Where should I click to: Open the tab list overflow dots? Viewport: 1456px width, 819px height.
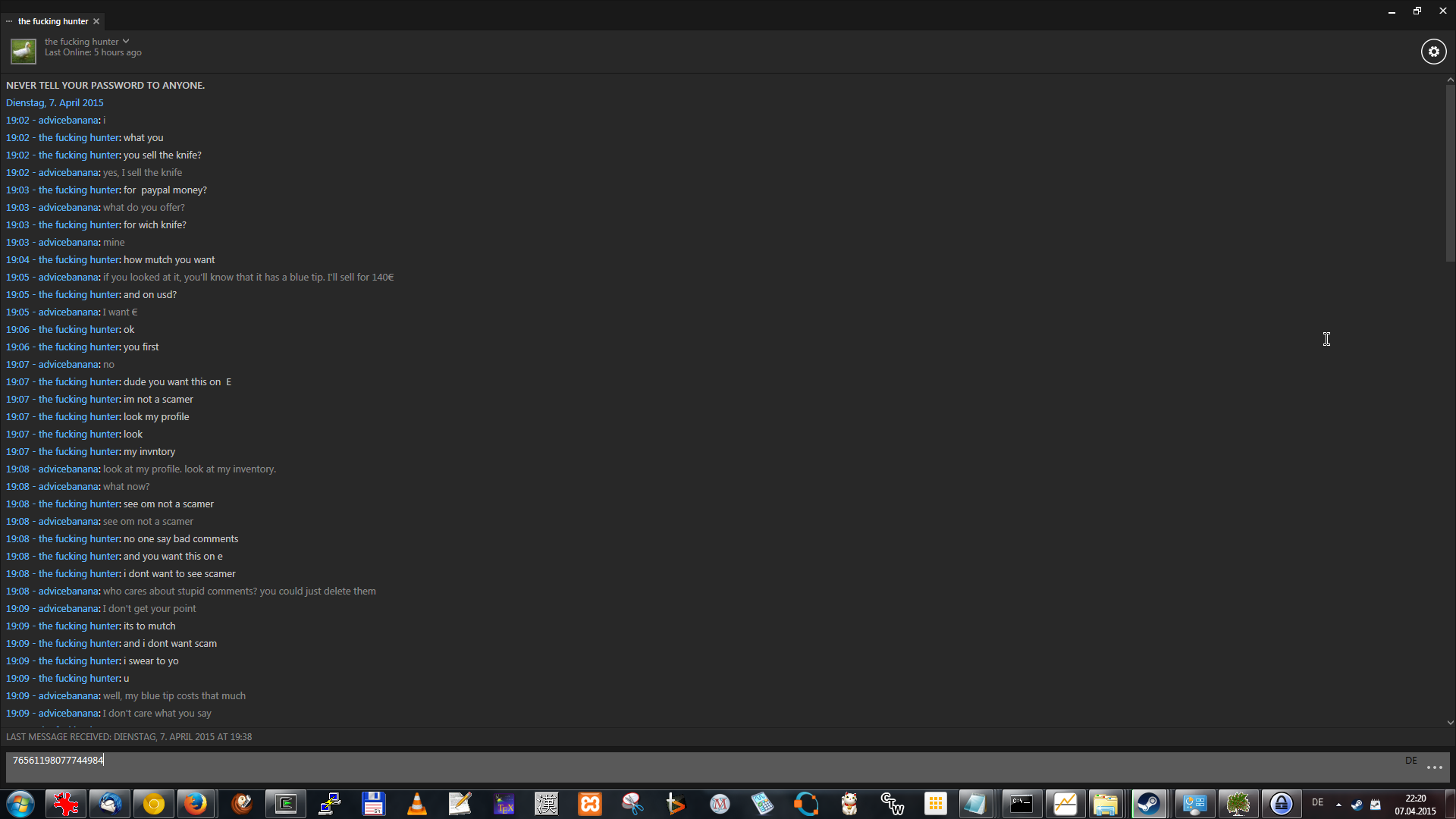9,21
